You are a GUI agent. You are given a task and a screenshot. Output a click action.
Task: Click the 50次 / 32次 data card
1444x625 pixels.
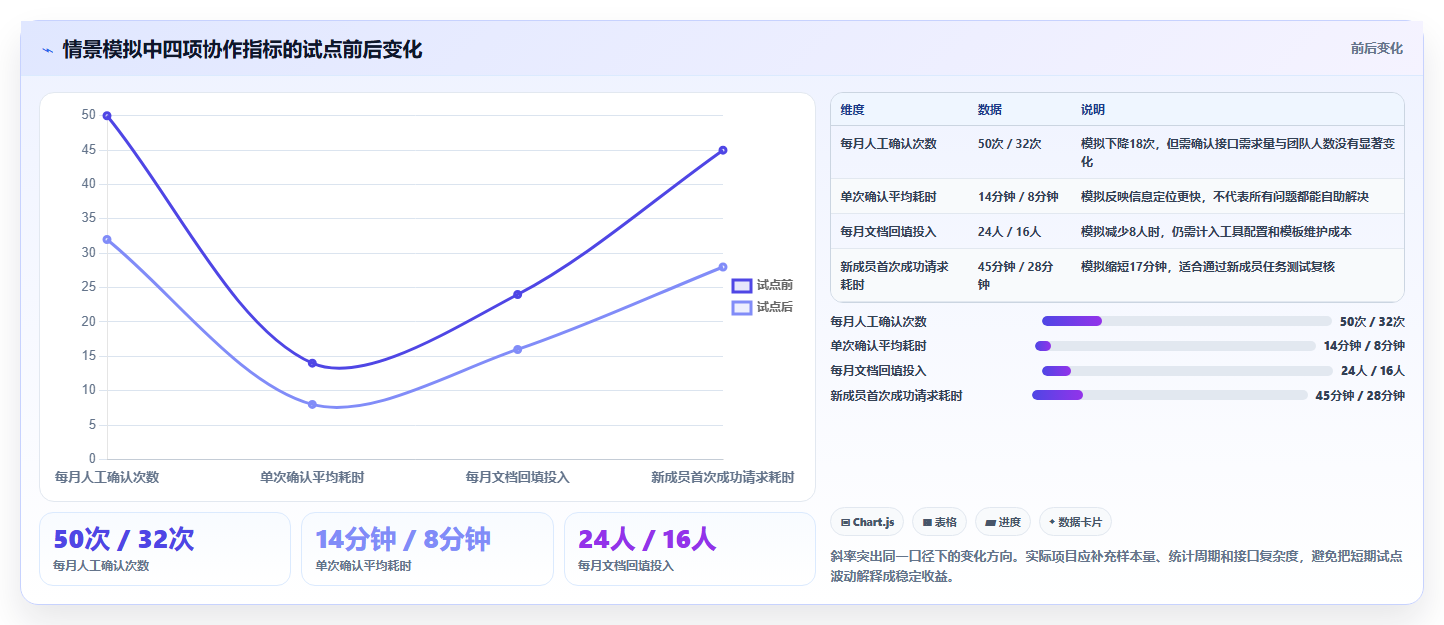click(x=165, y=549)
